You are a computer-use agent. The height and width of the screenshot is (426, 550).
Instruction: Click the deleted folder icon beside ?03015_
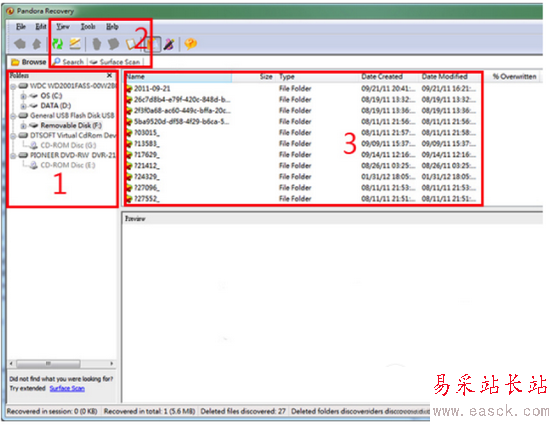(x=129, y=133)
